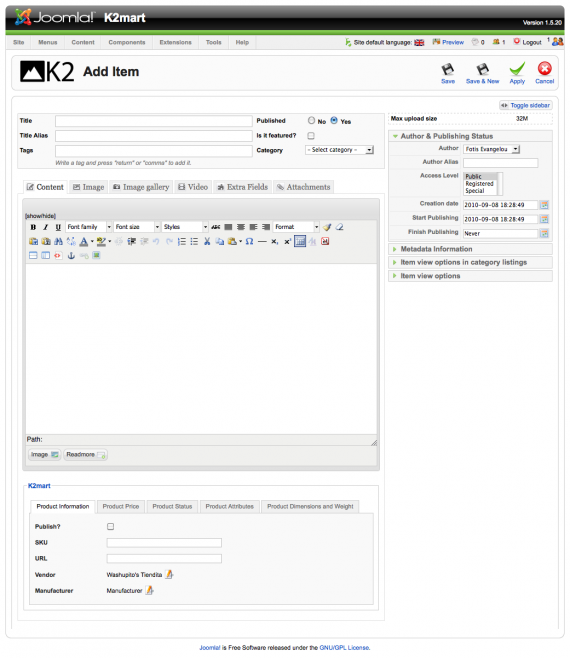The image size is (570, 658).
Task: Collapse the Author & Publishing Status section
Action: (x=470, y=136)
